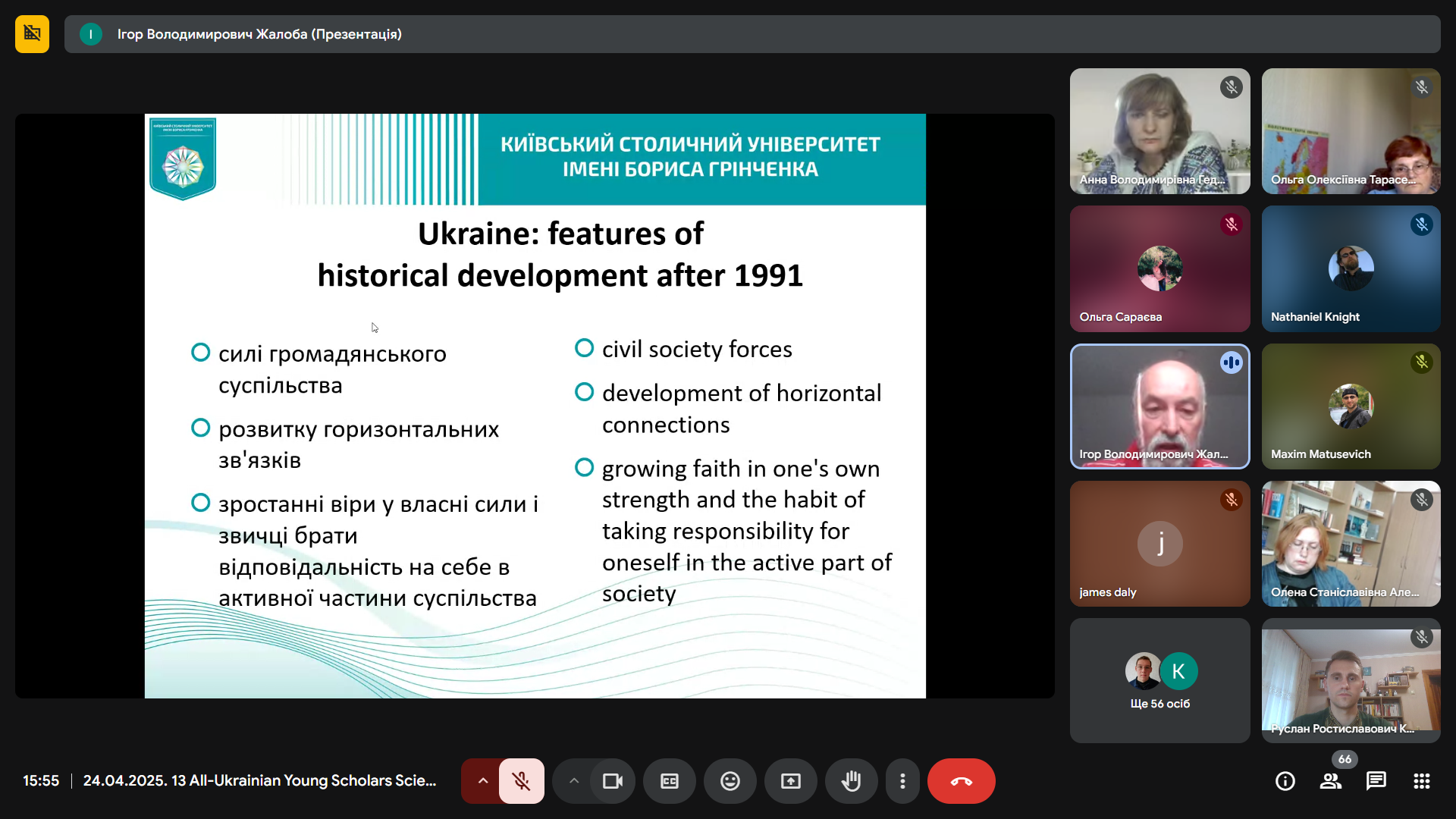
Task: Raise your hand
Action: pos(852,781)
